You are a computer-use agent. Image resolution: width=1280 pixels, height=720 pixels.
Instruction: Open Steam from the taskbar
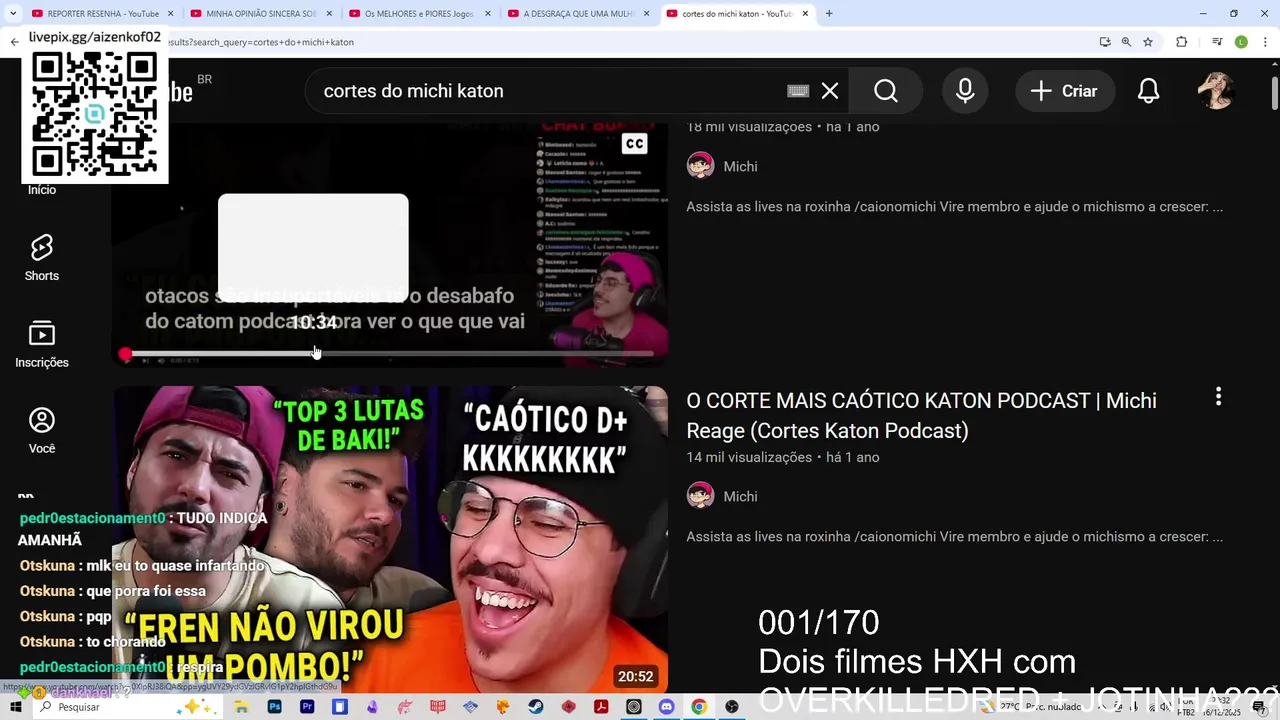tap(536, 707)
